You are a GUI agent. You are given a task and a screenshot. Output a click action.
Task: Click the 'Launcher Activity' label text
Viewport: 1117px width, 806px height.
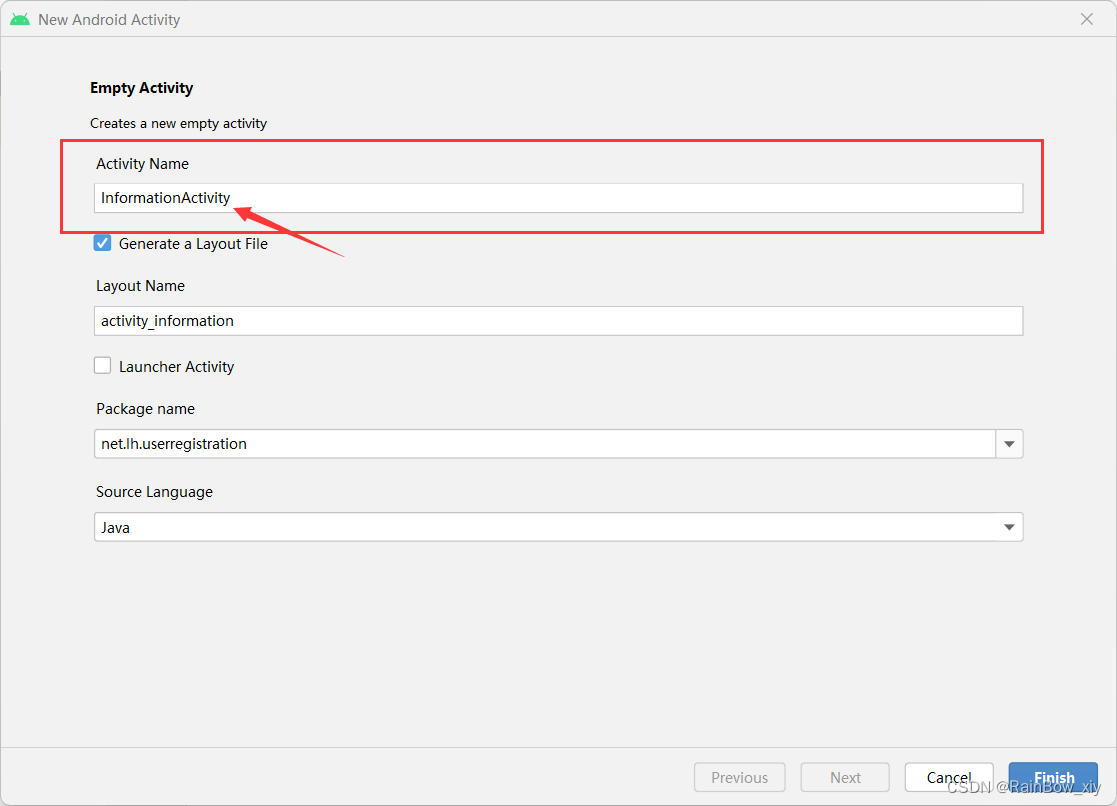[x=176, y=366]
